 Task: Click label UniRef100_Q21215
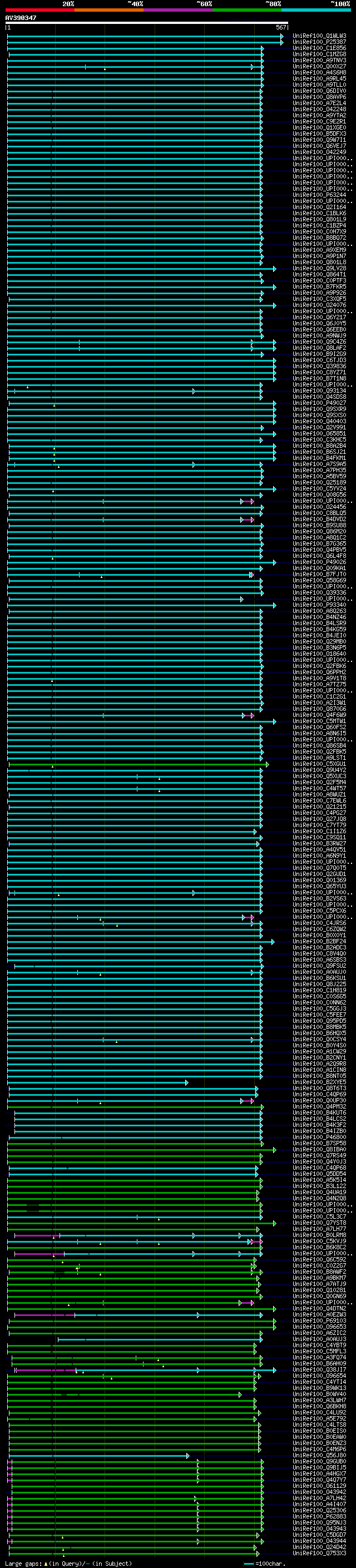pyautogui.click(x=319, y=807)
